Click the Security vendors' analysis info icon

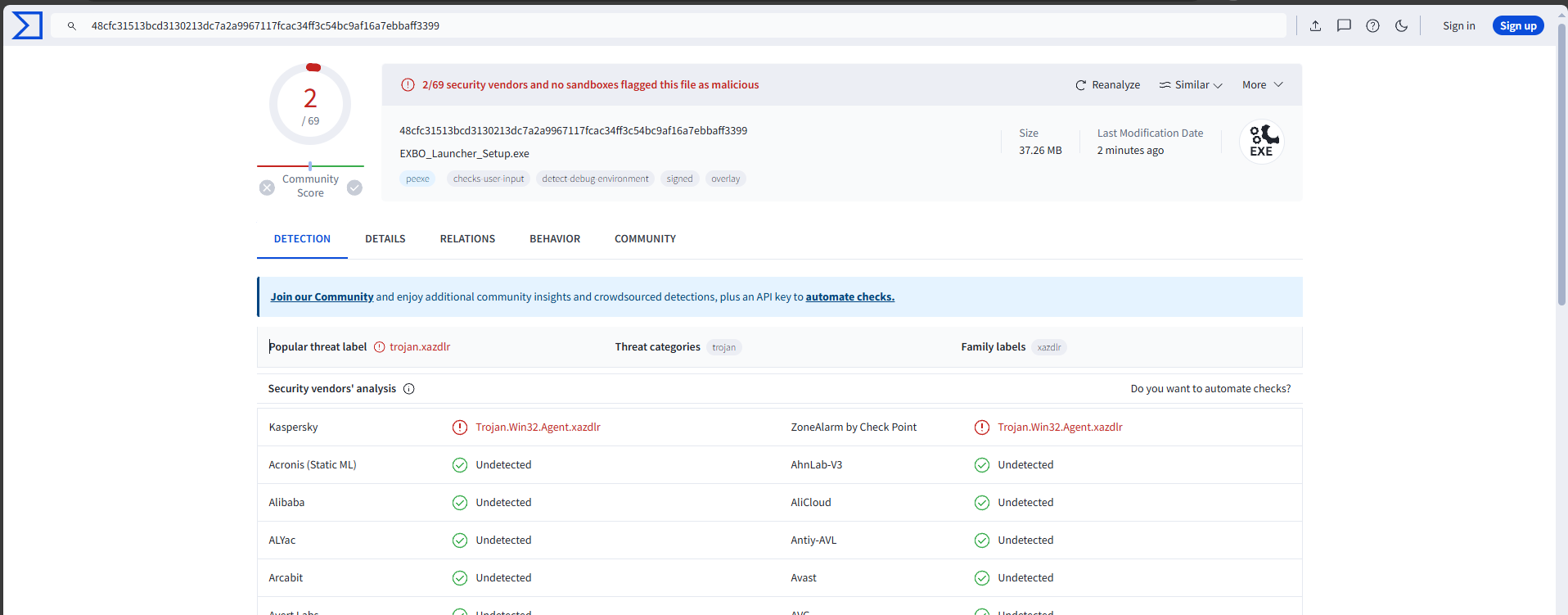pyautogui.click(x=409, y=389)
